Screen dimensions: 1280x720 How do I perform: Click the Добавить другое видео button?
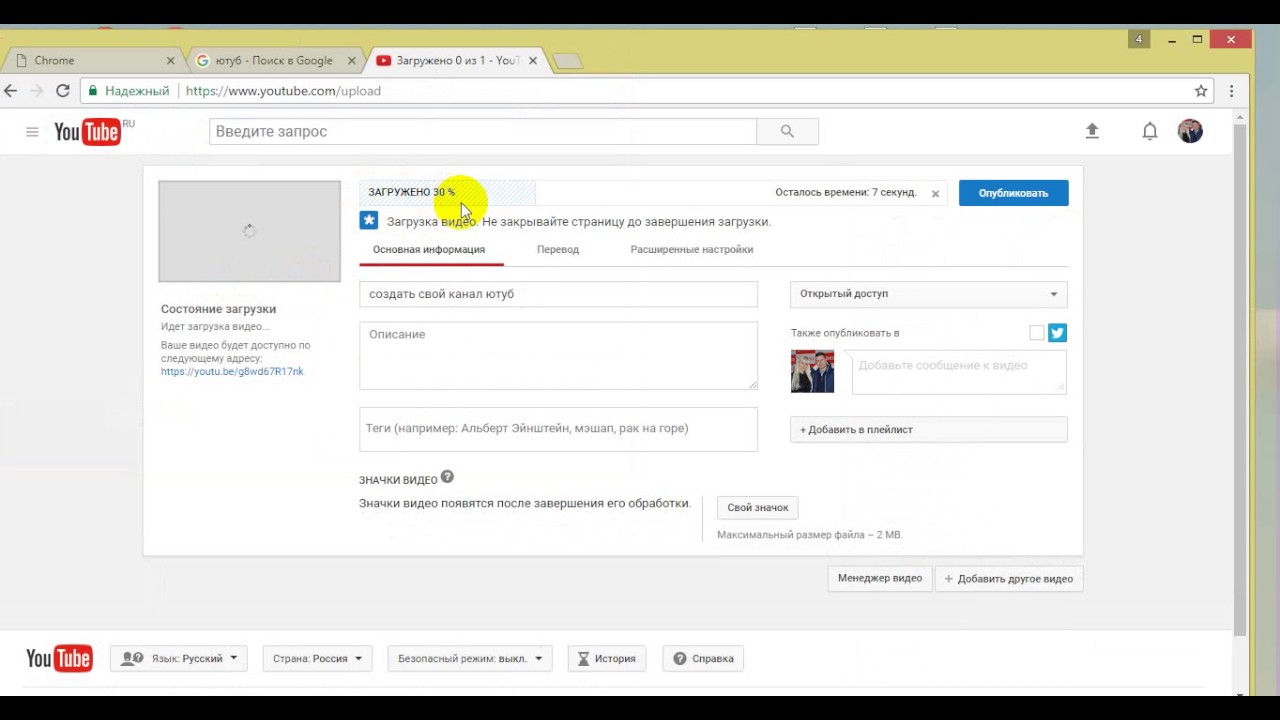coord(1009,578)
